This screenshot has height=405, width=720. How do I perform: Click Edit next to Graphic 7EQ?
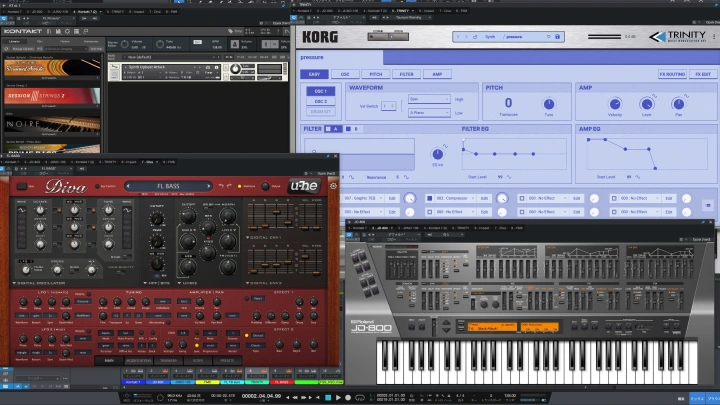392,198
